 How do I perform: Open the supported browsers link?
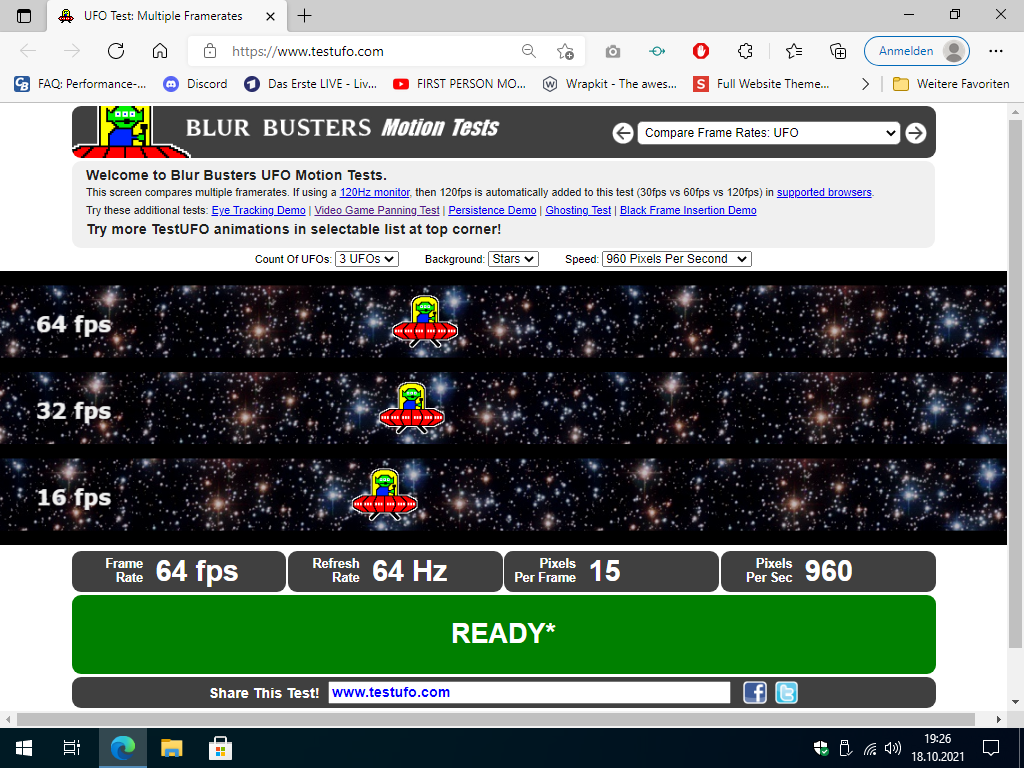click(x=824, y=192)
